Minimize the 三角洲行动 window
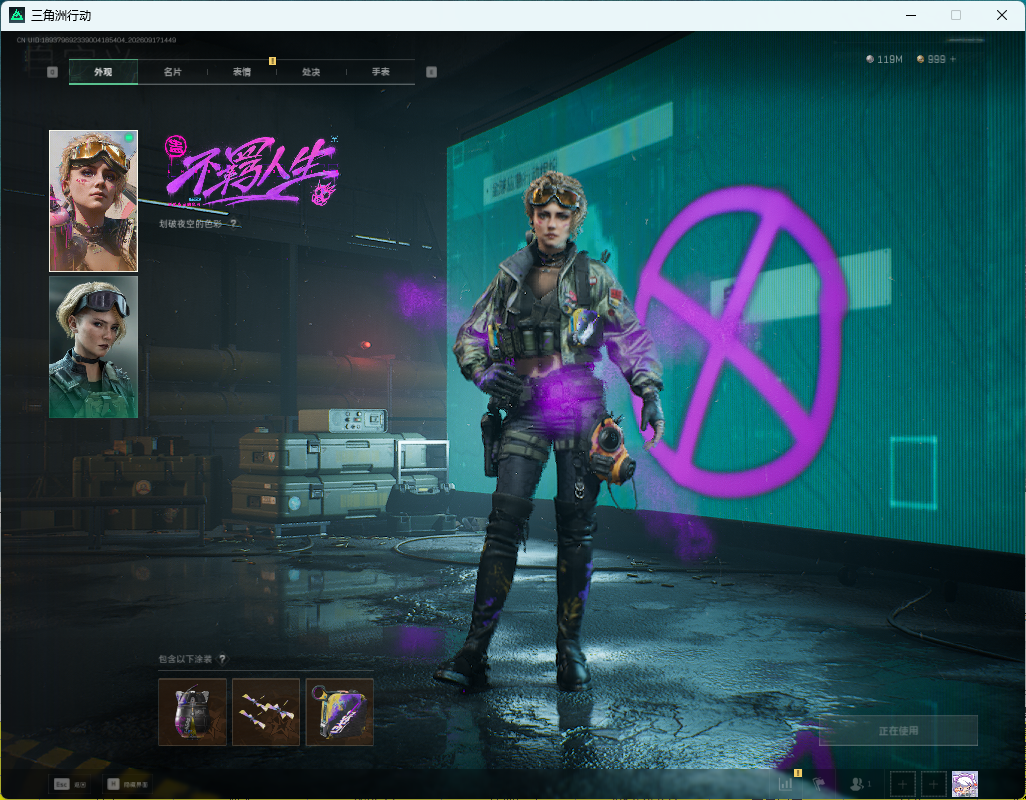1026x800 pixels. [911, 15]
